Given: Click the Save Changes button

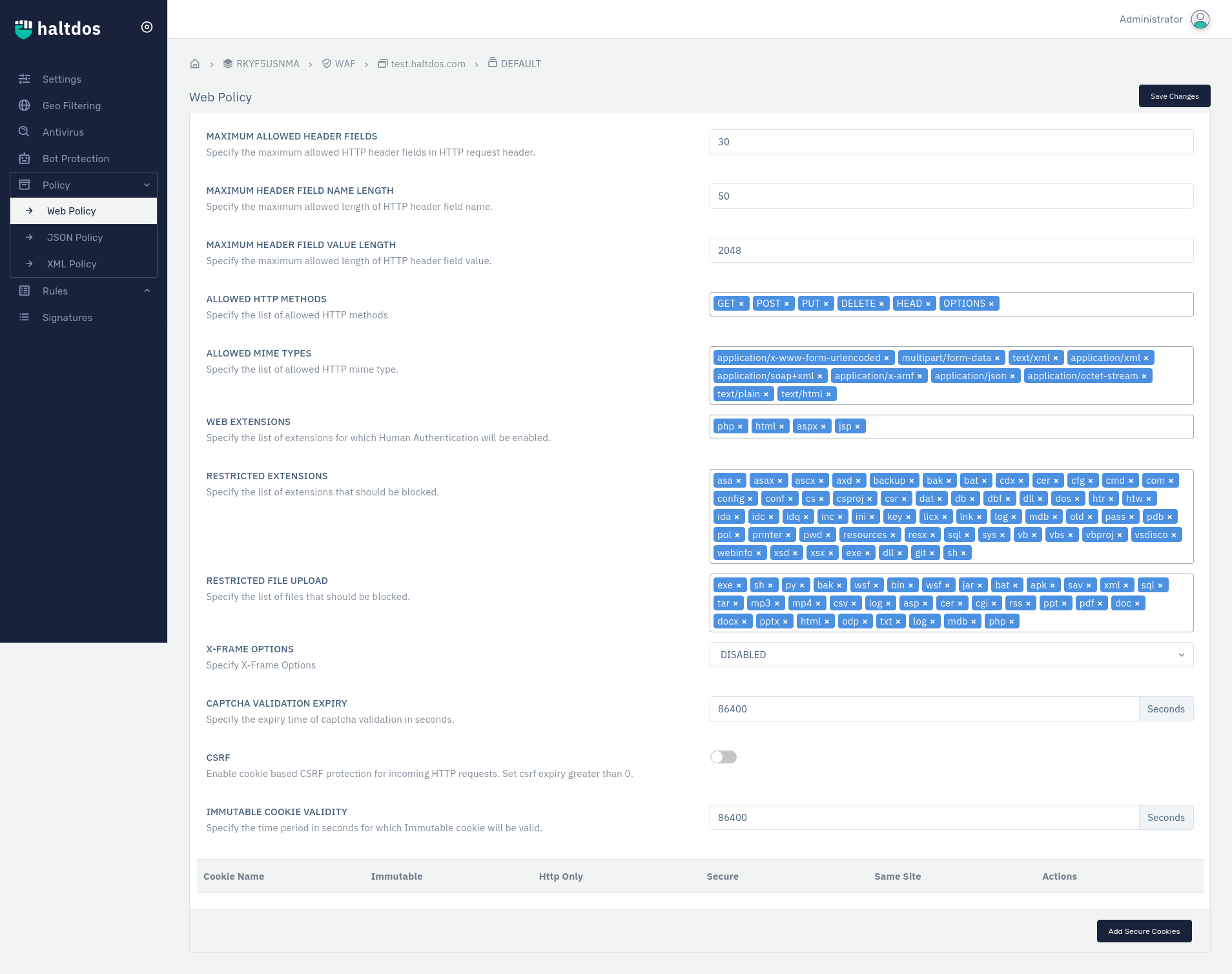Looking at the screenshot, I should pyautogui.click(x=1174, y=96).
